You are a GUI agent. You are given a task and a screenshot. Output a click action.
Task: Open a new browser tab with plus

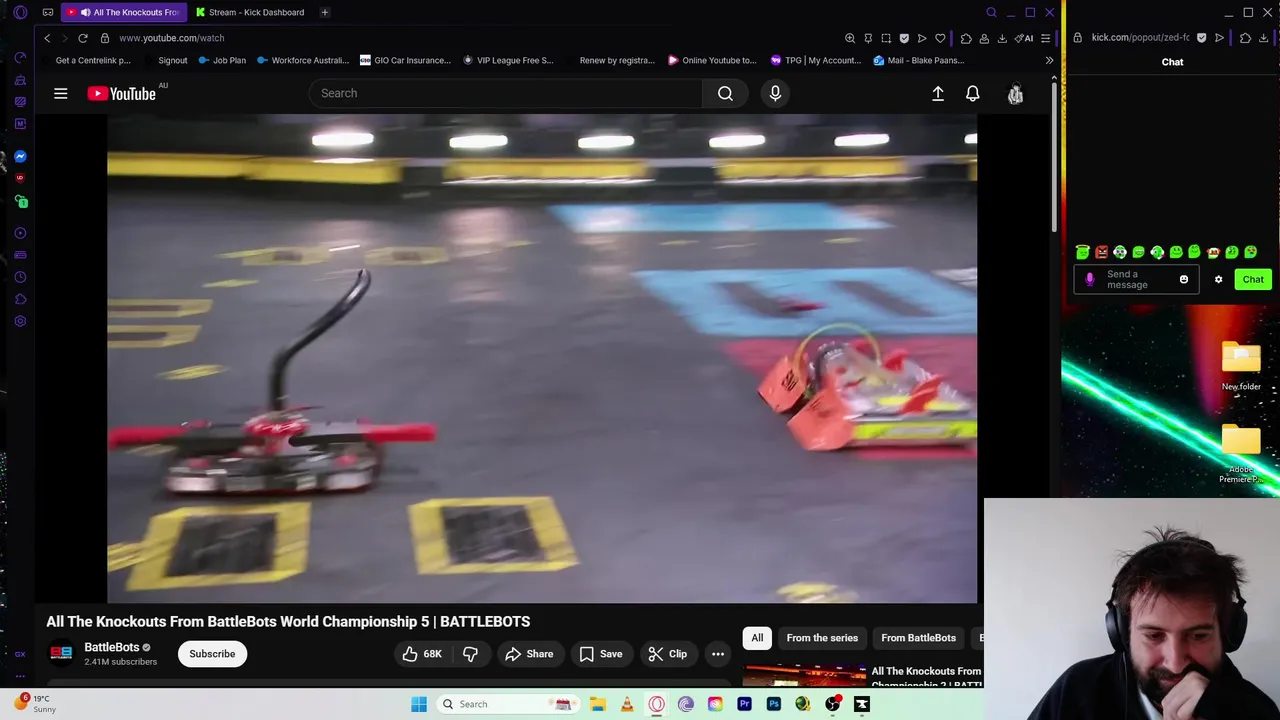(325, 12)
